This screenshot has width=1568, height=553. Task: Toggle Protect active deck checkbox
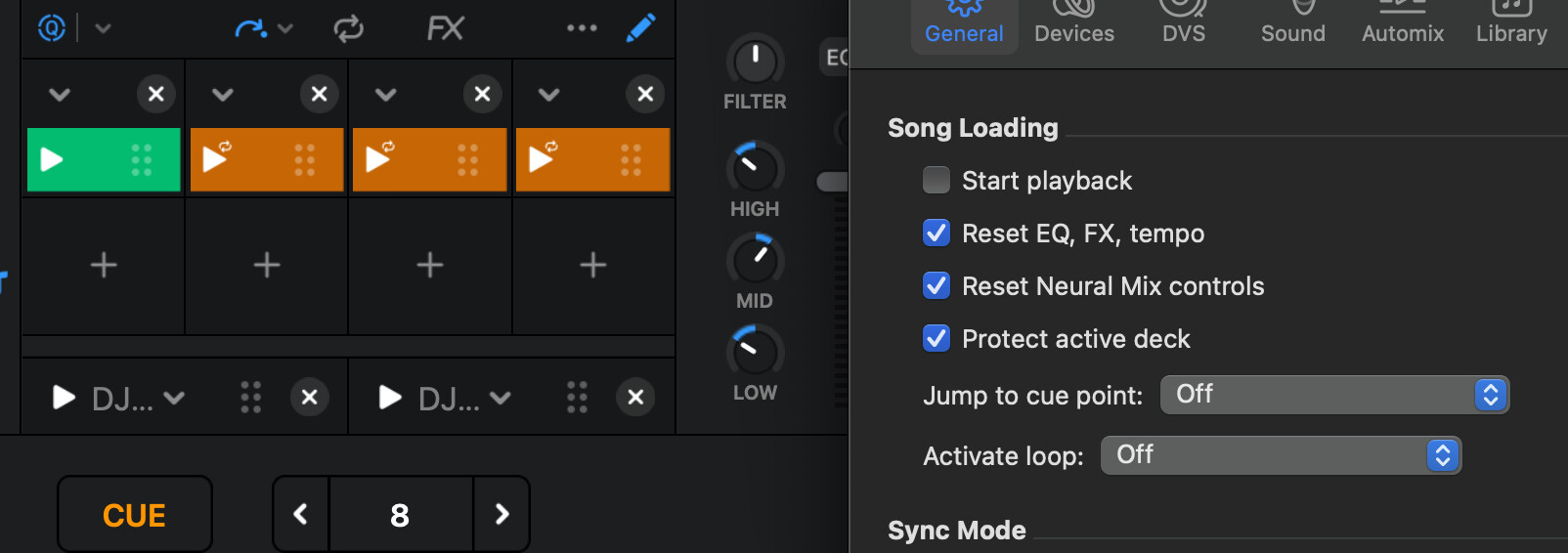coord(936,338)
